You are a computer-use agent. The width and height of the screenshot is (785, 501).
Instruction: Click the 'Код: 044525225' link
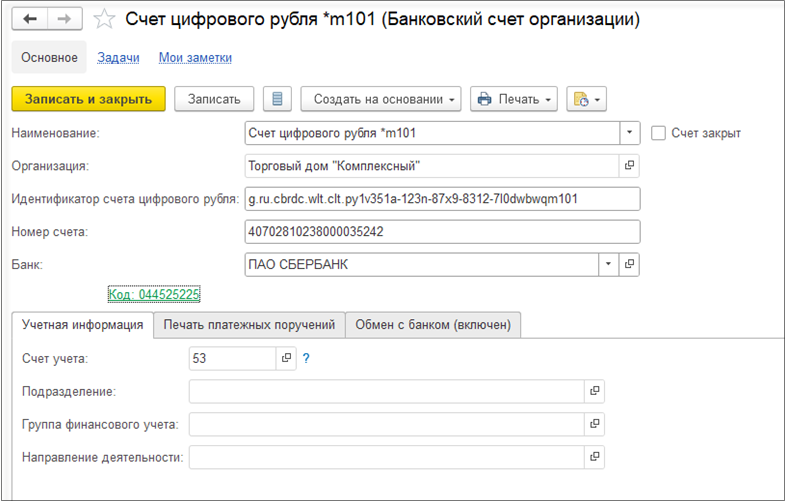coord(154,294)
